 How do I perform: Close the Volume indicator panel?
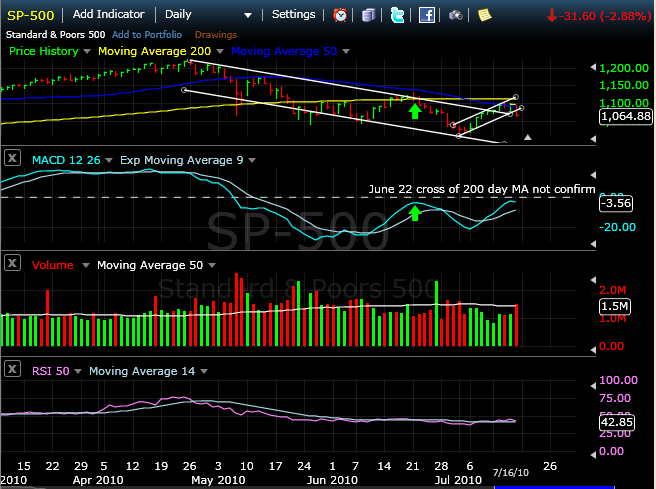pyautogui.click(x=13, y=264)
